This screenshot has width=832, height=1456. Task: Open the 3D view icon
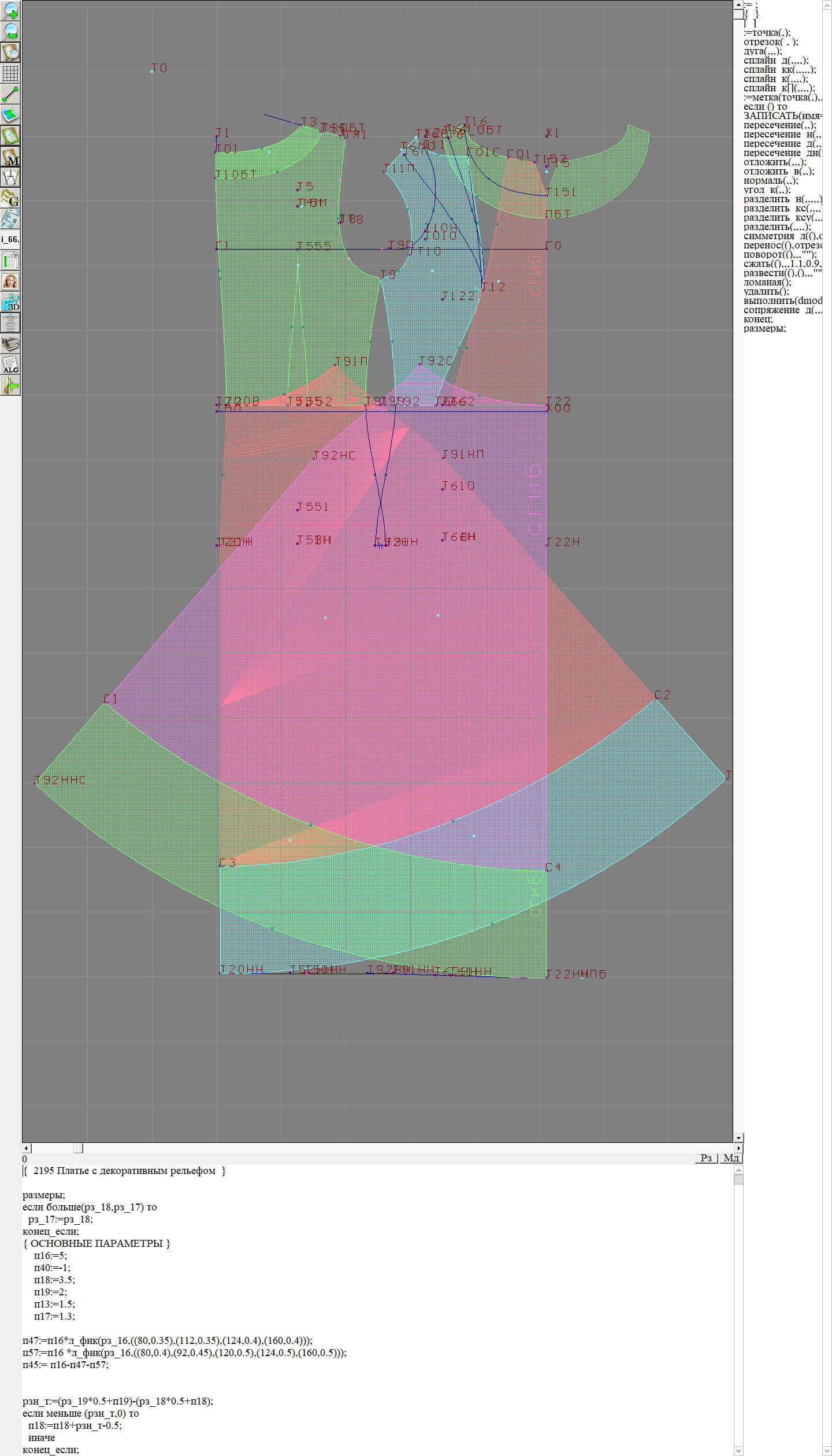coord(10,302)
